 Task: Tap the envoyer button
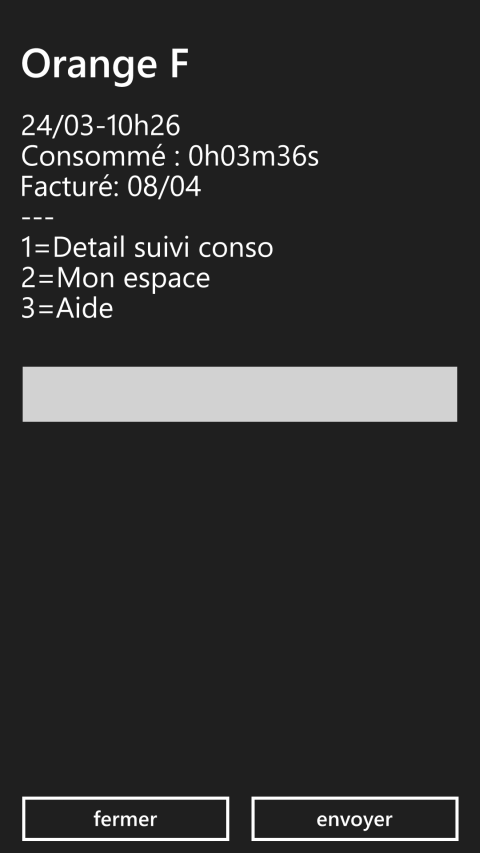coord(354,819)
